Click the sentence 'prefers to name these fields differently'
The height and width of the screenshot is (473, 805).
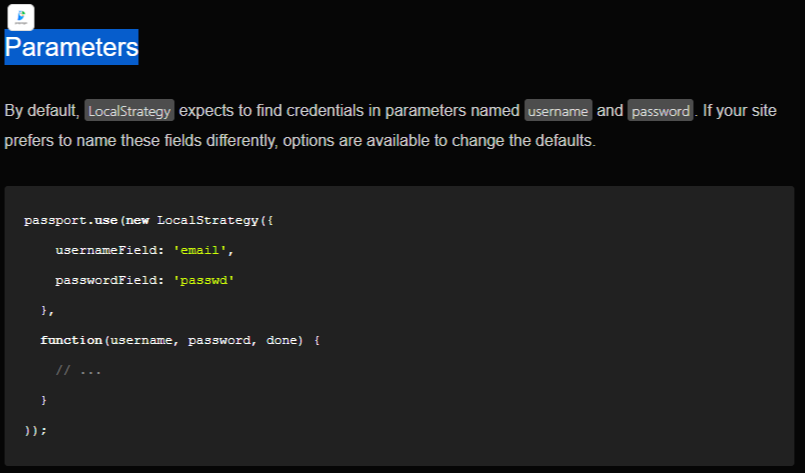pos(141,140)
